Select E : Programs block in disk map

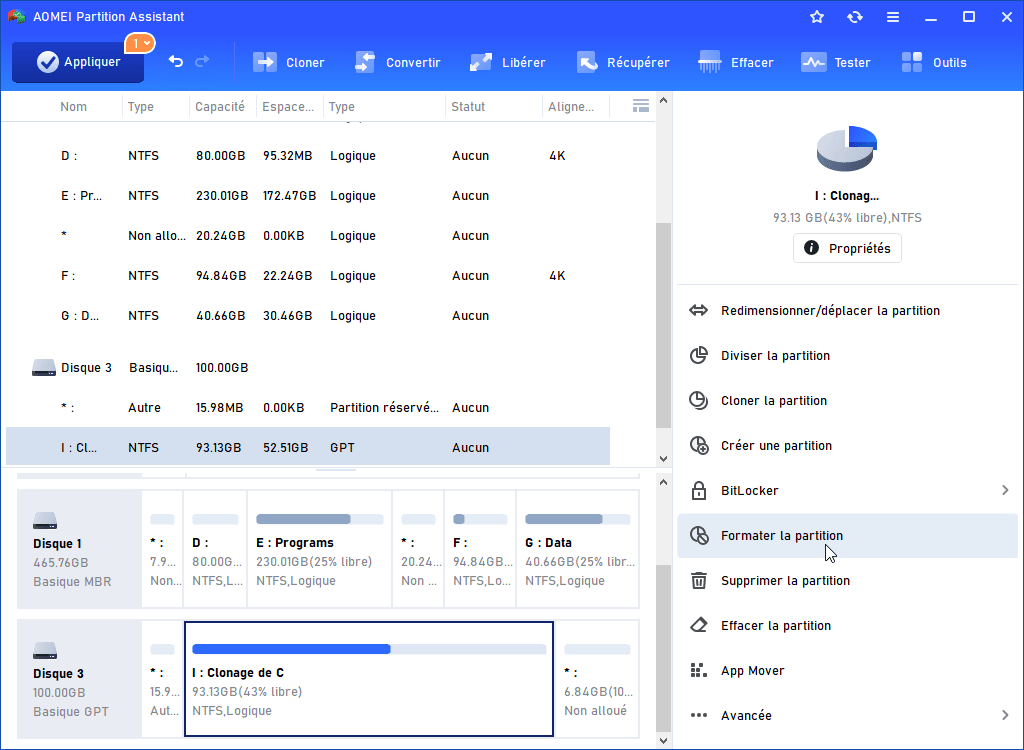[319, 549]
